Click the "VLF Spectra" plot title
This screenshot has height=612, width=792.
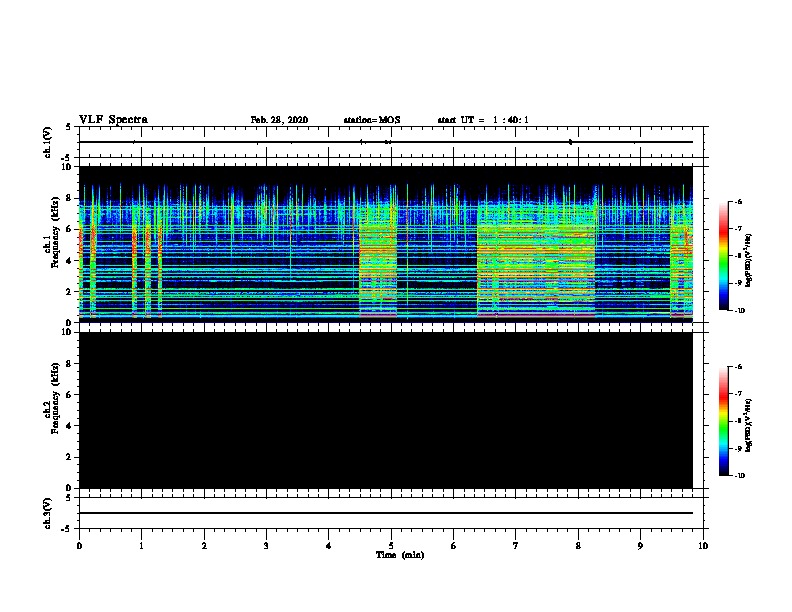pos(113,120)
